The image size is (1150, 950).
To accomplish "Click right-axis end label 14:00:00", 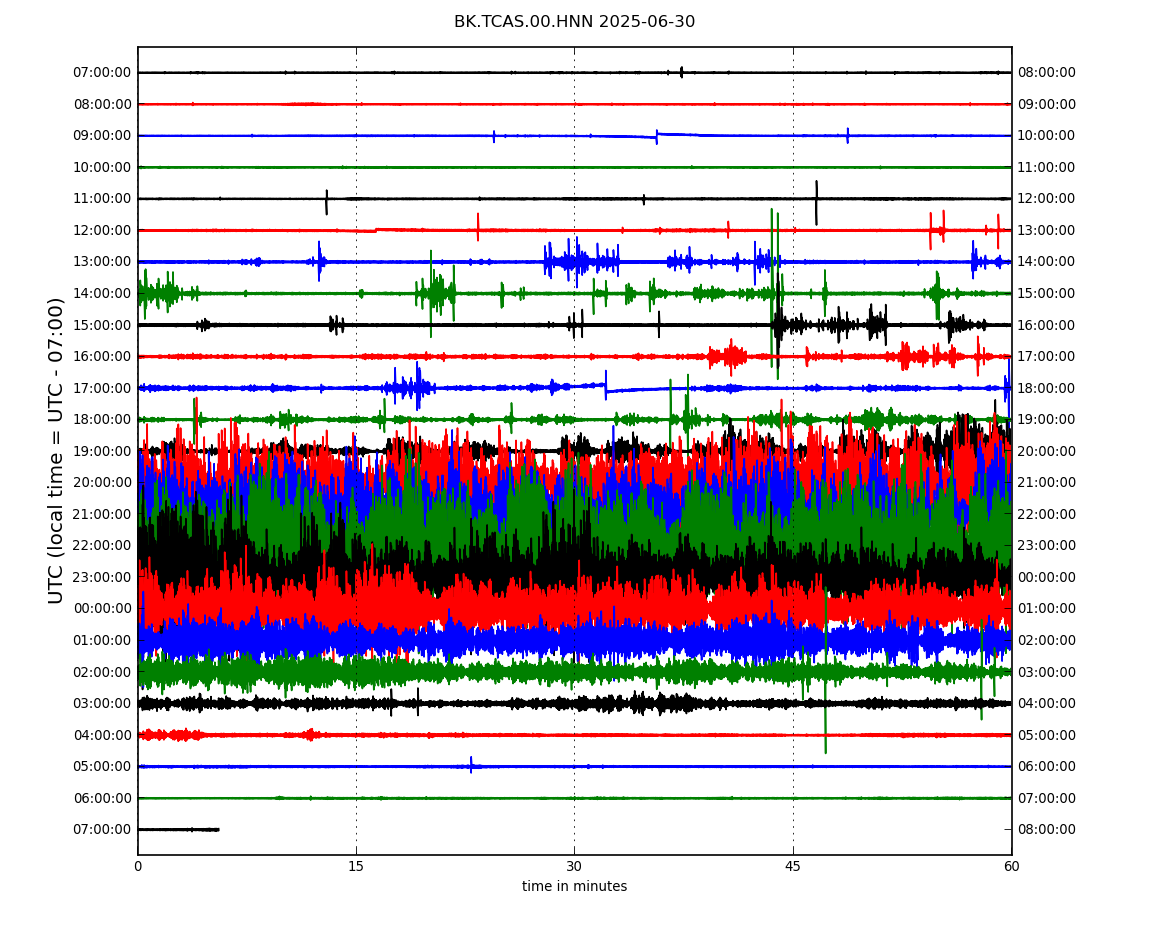I will tap(1047, 262).
